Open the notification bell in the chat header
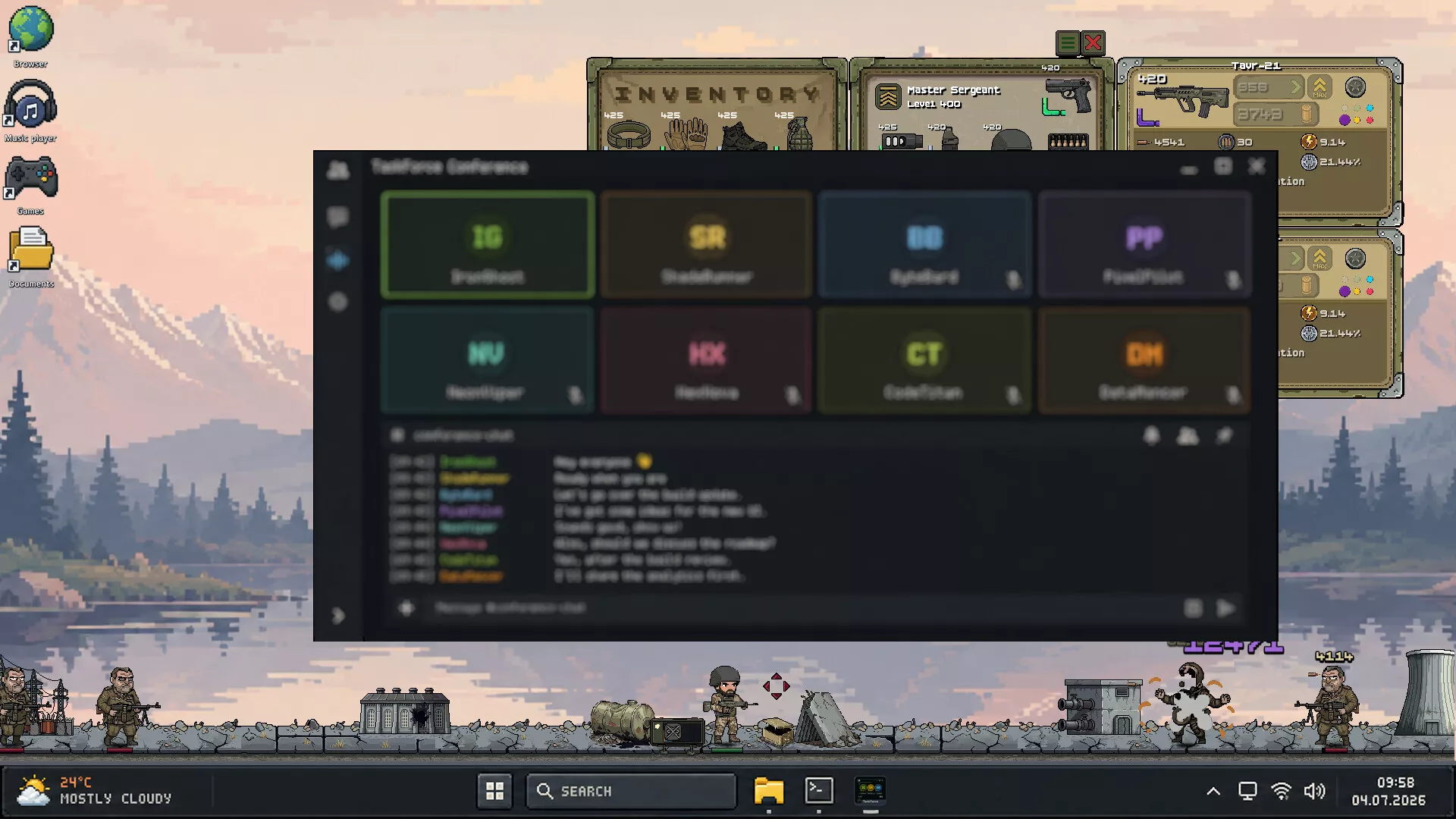Image resolution: width=1456 pixels, height=819 pixels. point(1151,436)
